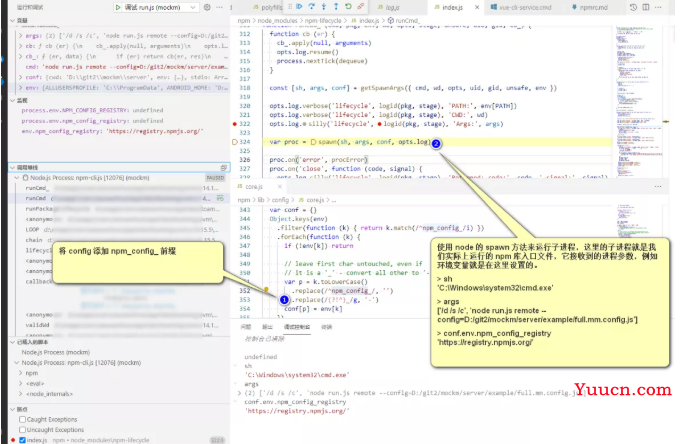684x444 pixels.
Task: Collapse the variables section header
Action: click(x=119, y=20)
